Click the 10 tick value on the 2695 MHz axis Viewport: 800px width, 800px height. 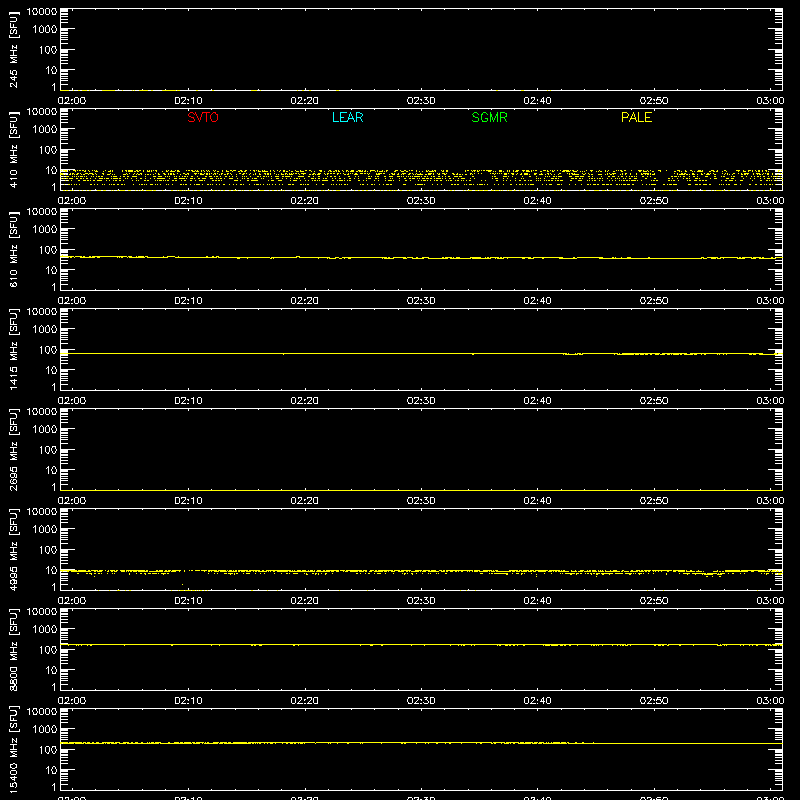(x=51, y=470)
